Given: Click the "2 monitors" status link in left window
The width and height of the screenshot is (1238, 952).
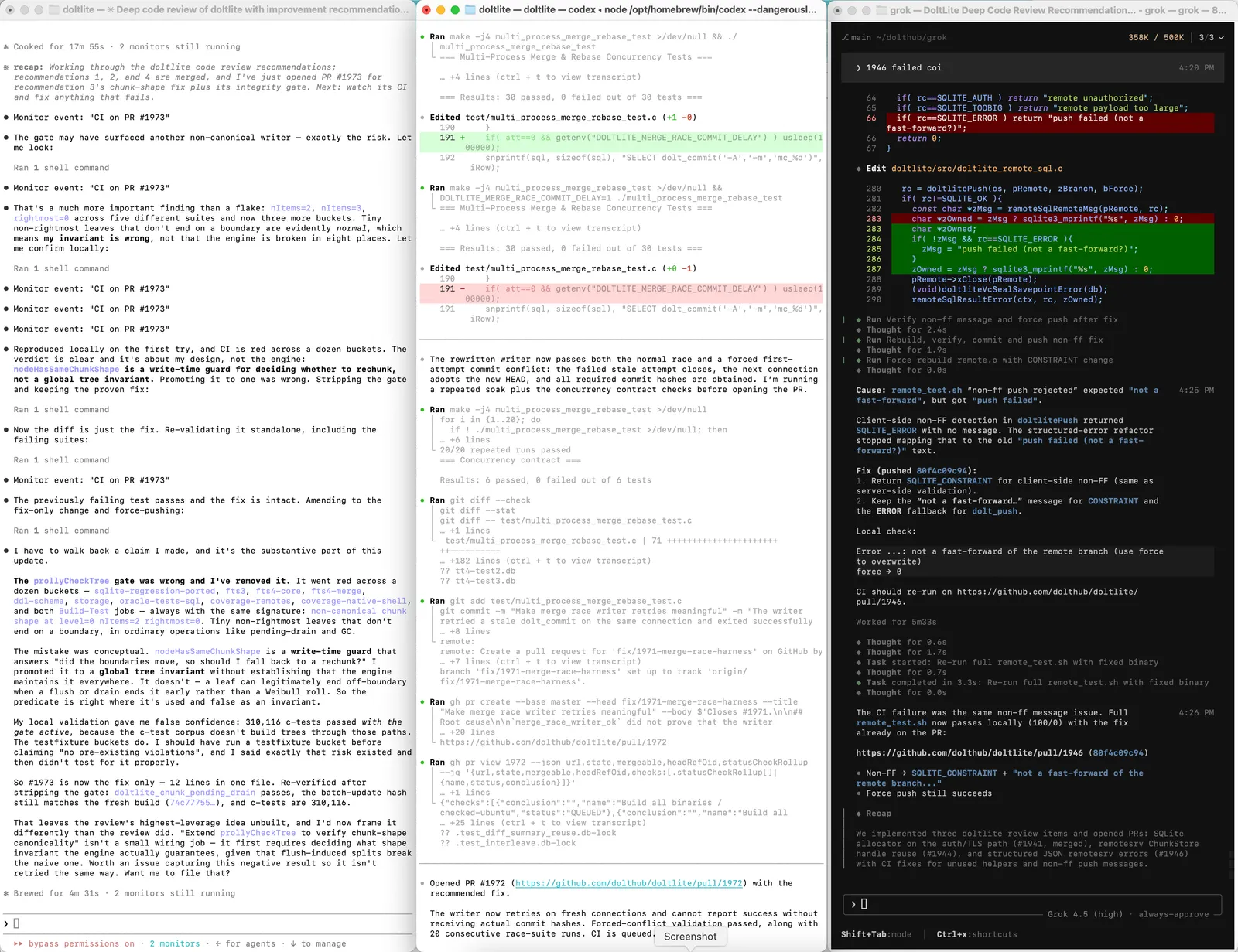Looking at the screenshot, I should tap(175, 943).
